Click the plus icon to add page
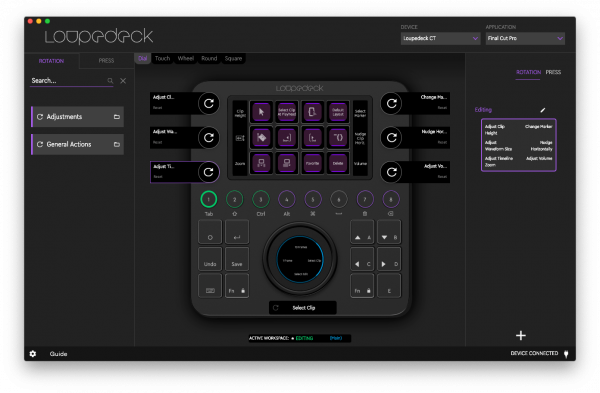This screenshot has width=600, height=393. 520,336
